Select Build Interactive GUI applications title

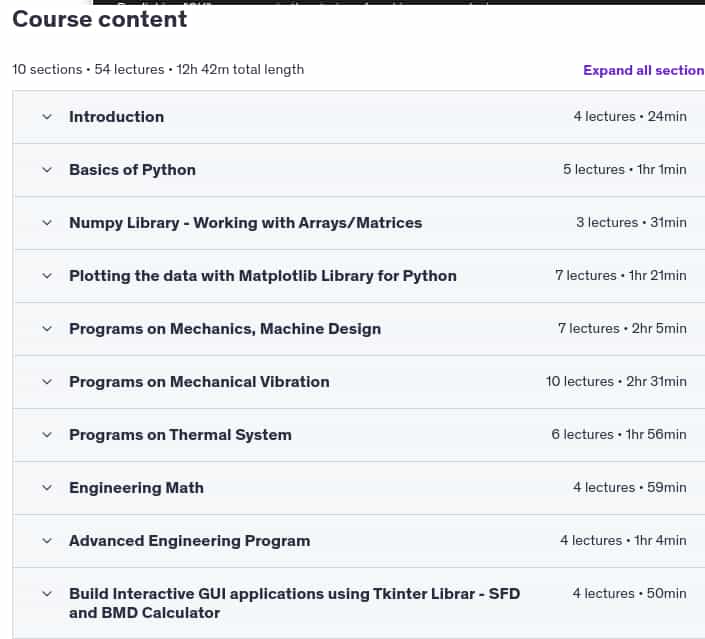[x=294, y=603]
